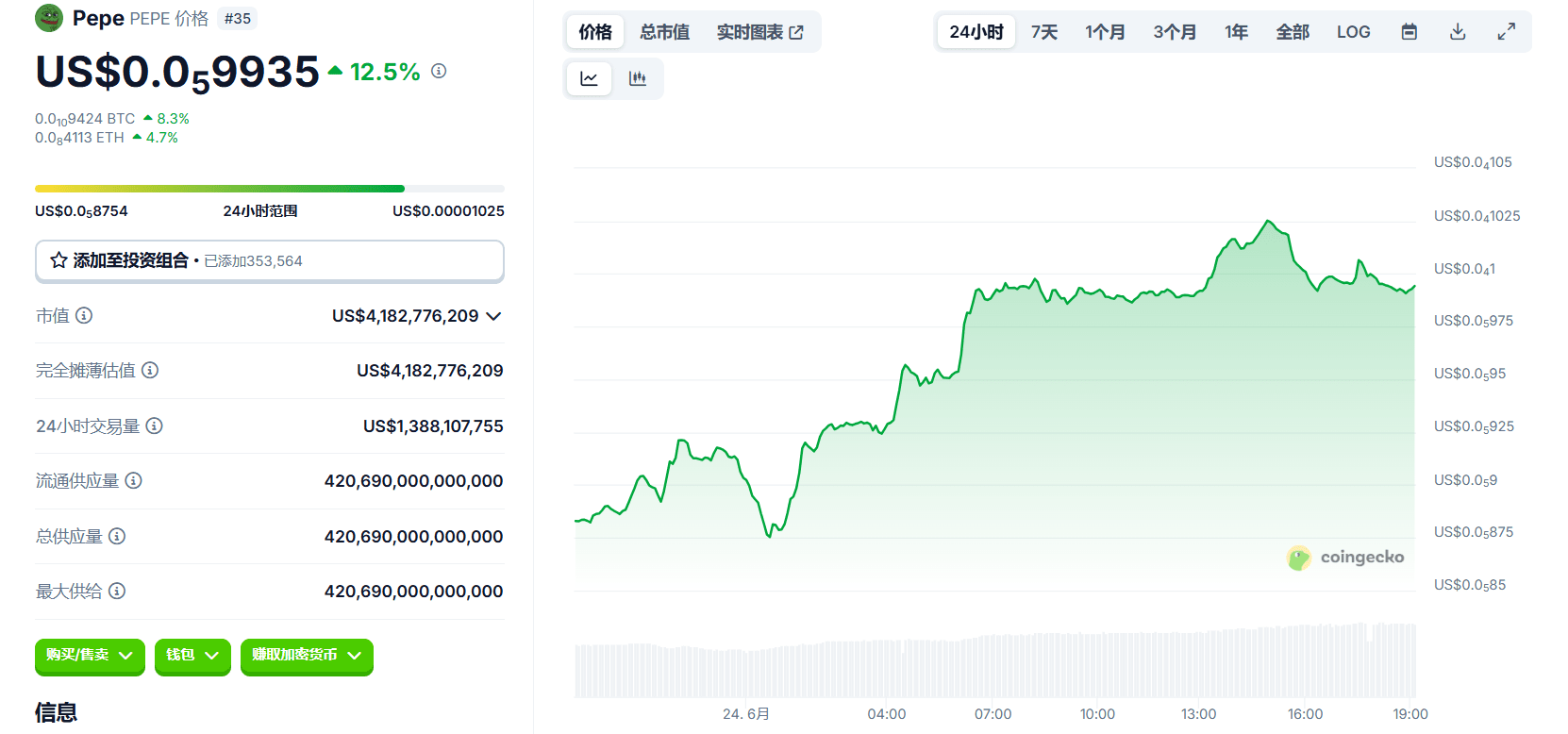Show info tooltip for 市值
The width and height of the screenshot is (1568, 734).
click(x=84, y=315)
